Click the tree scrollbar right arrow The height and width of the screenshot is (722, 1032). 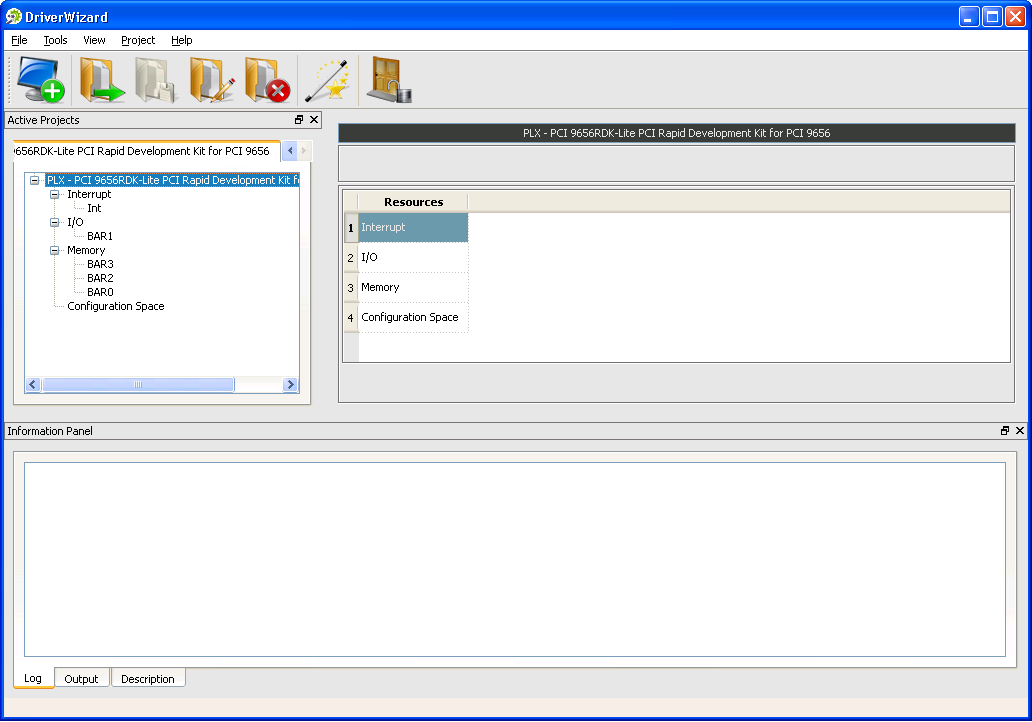[x=290, y=384]
